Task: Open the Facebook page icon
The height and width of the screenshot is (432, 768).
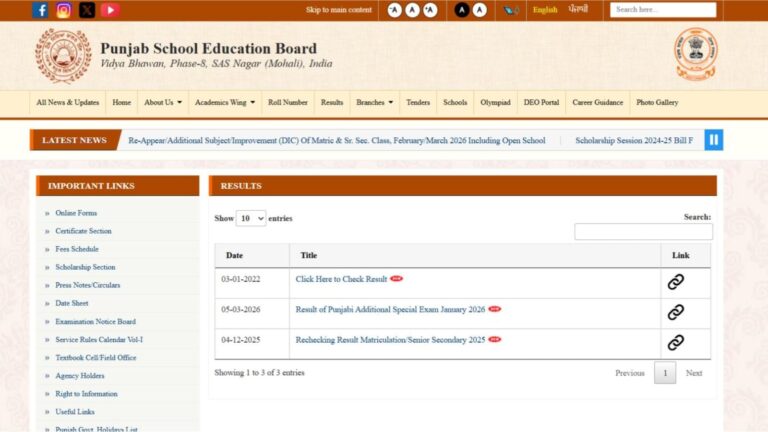Action: (40, 10)
